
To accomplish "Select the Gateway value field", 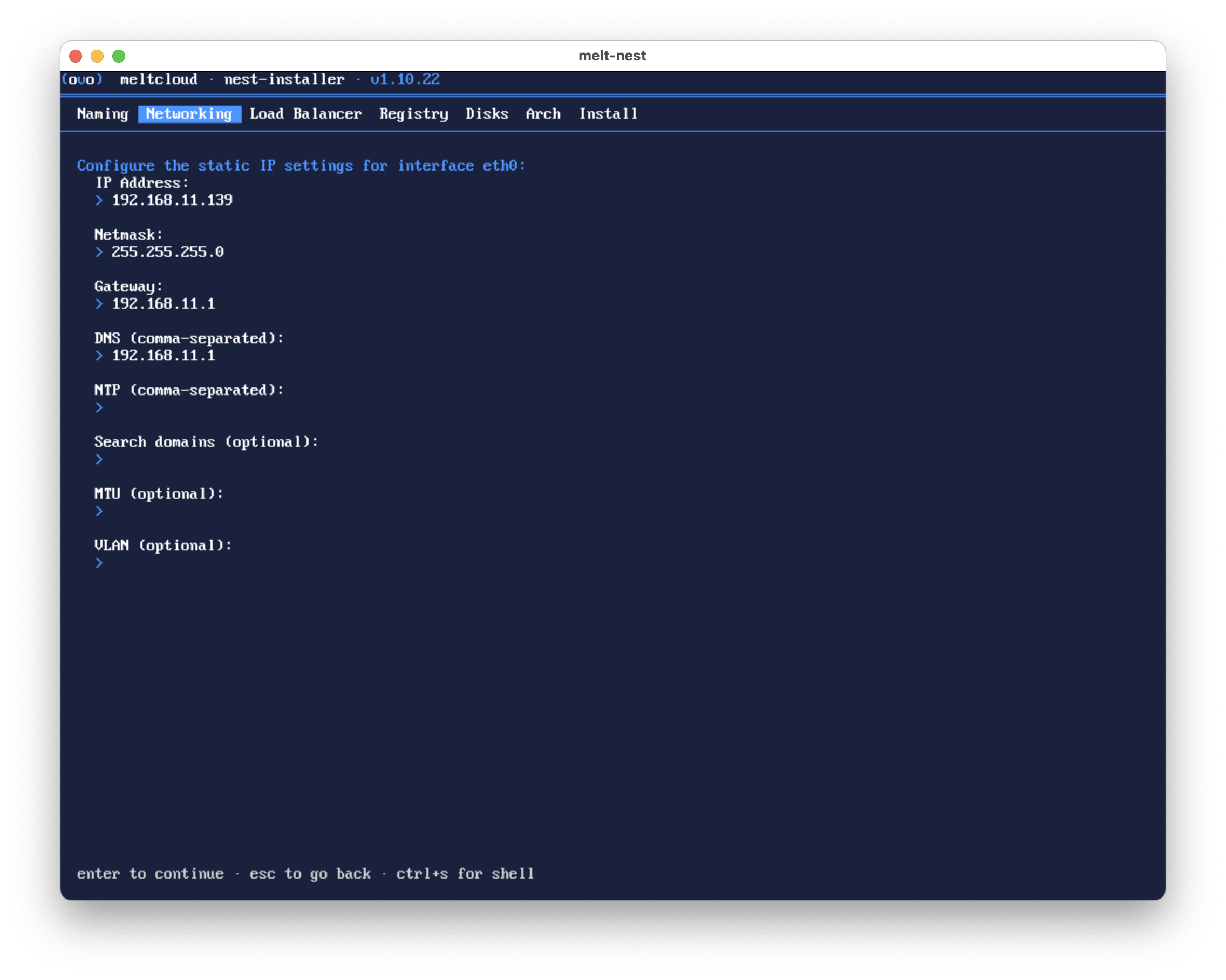I will [163, 304].
